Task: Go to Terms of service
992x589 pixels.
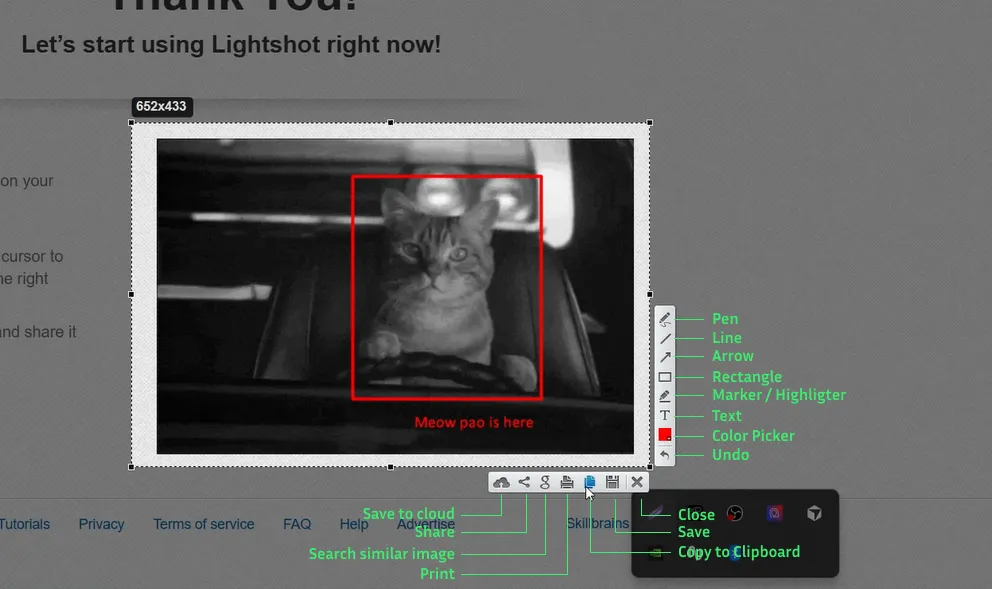Action: point(204,524)
